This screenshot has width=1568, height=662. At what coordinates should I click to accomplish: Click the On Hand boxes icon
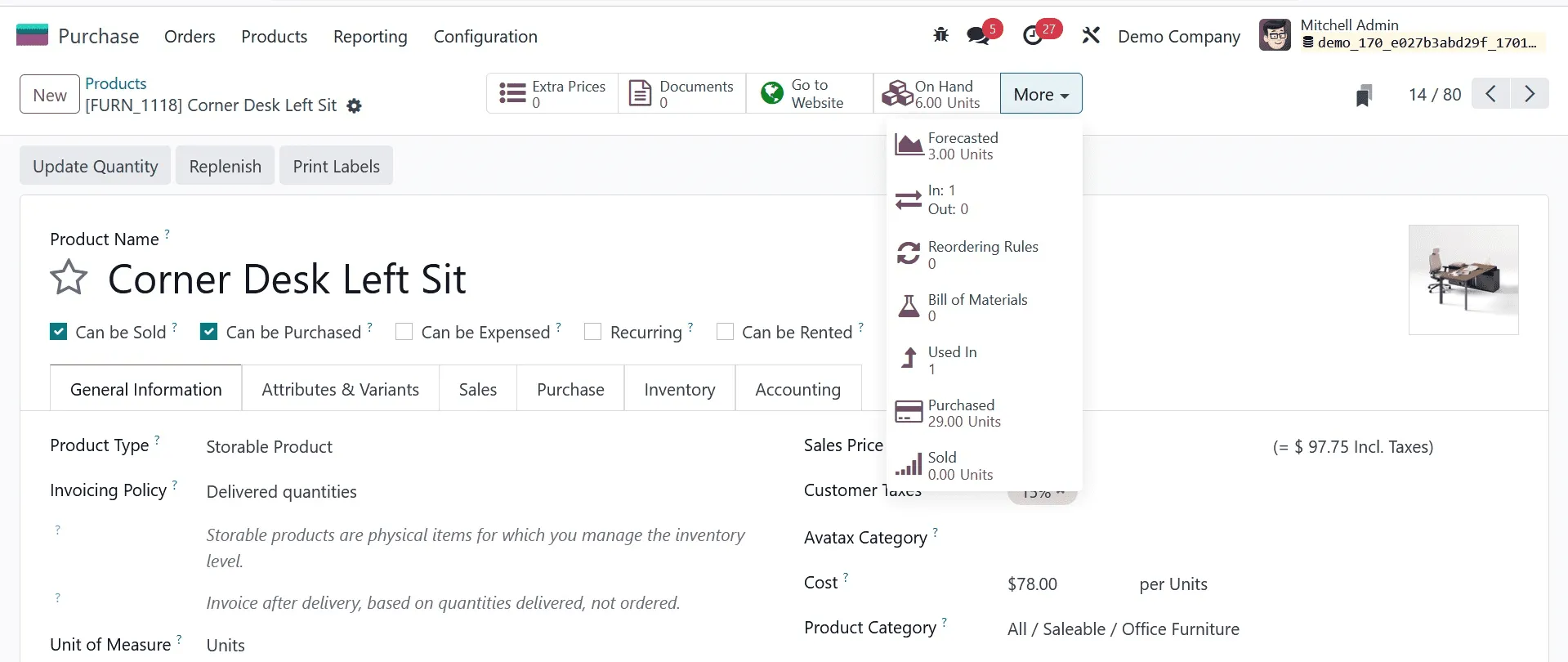coord(897,93)
